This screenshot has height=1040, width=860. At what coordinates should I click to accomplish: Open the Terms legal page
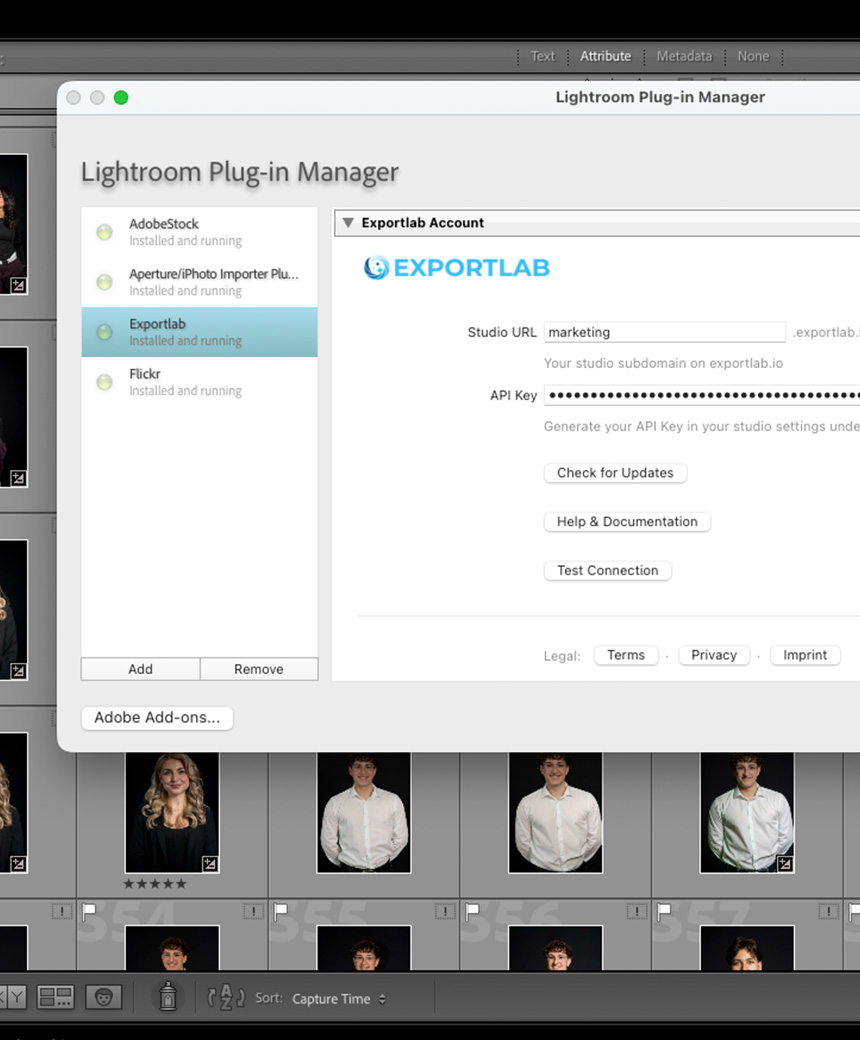click(x=626, y=655)
